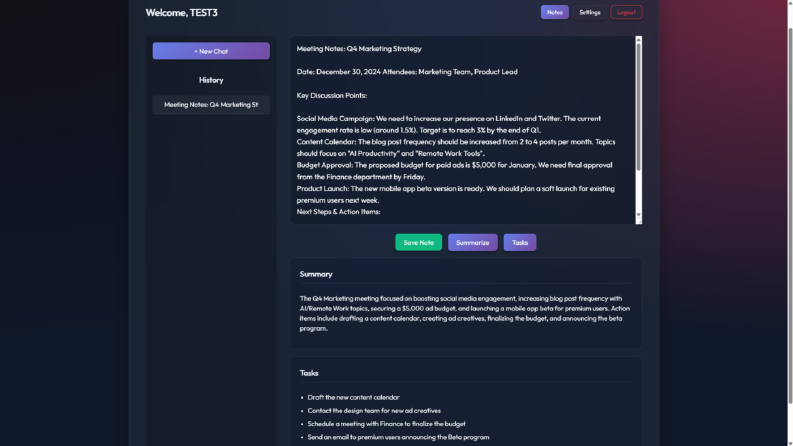Image resolution: width=793 pixels, height=446 pixels.
Task: Click the 'Content Calendar' paragraph text
Action: (x=456, y=148)
